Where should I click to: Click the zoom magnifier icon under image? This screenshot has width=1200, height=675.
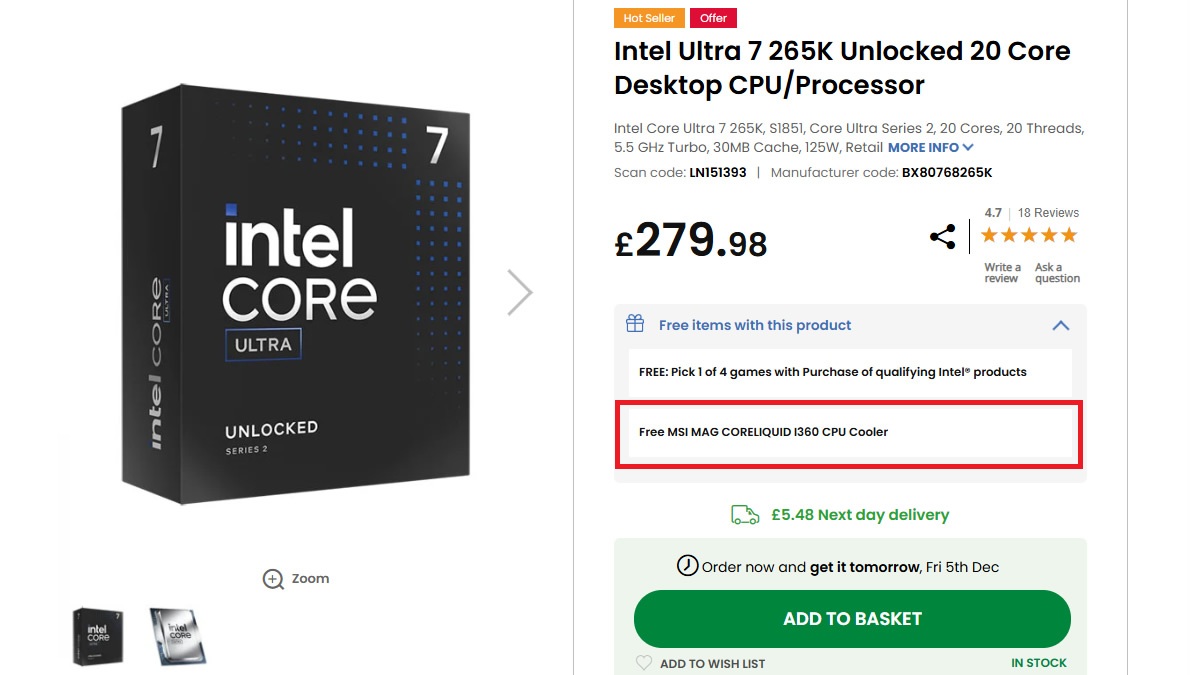click(273, 579)
